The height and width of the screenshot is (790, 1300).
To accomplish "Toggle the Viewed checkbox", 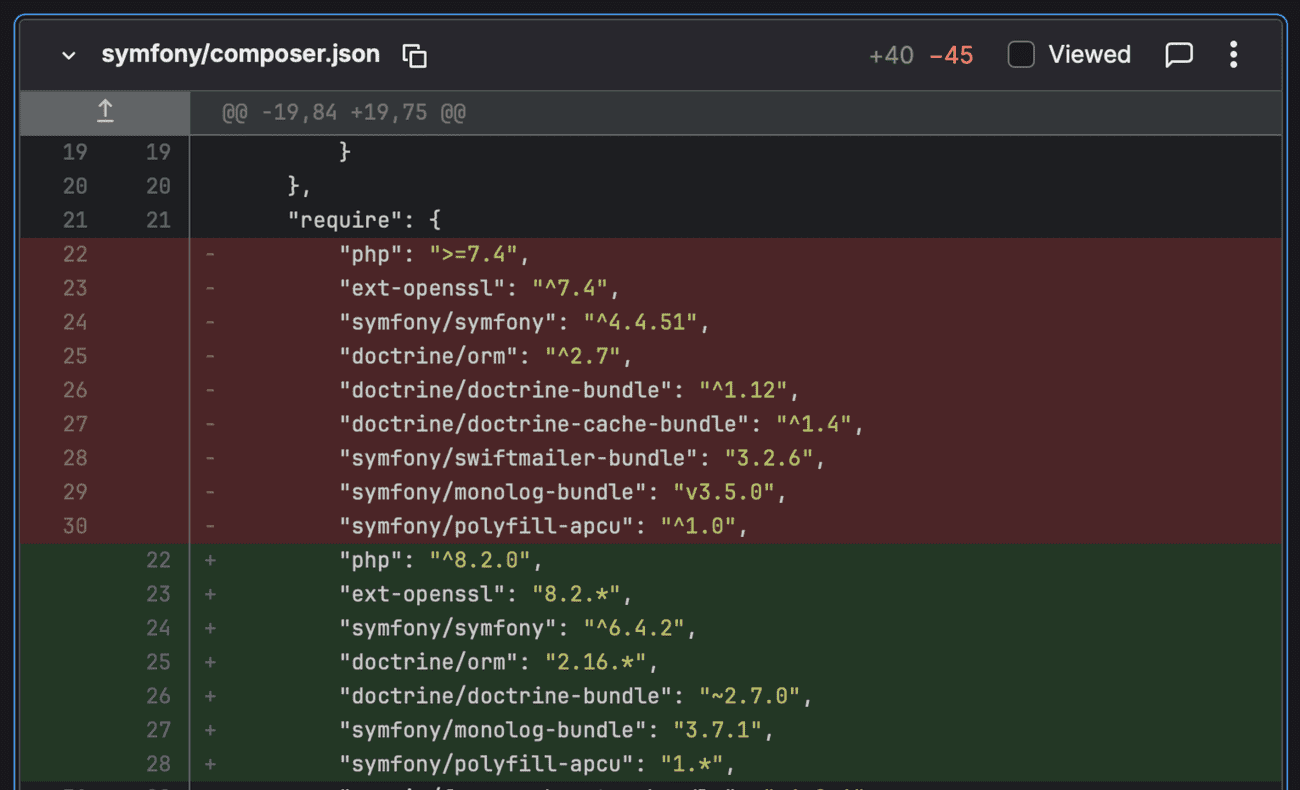I will 1021,55.
